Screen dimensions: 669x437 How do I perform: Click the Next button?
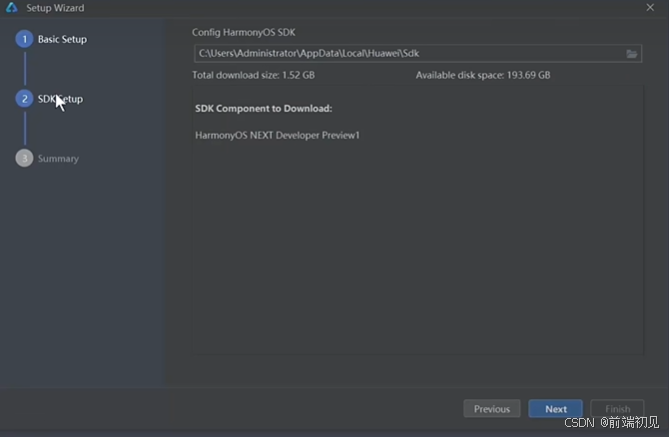point(556,409)
